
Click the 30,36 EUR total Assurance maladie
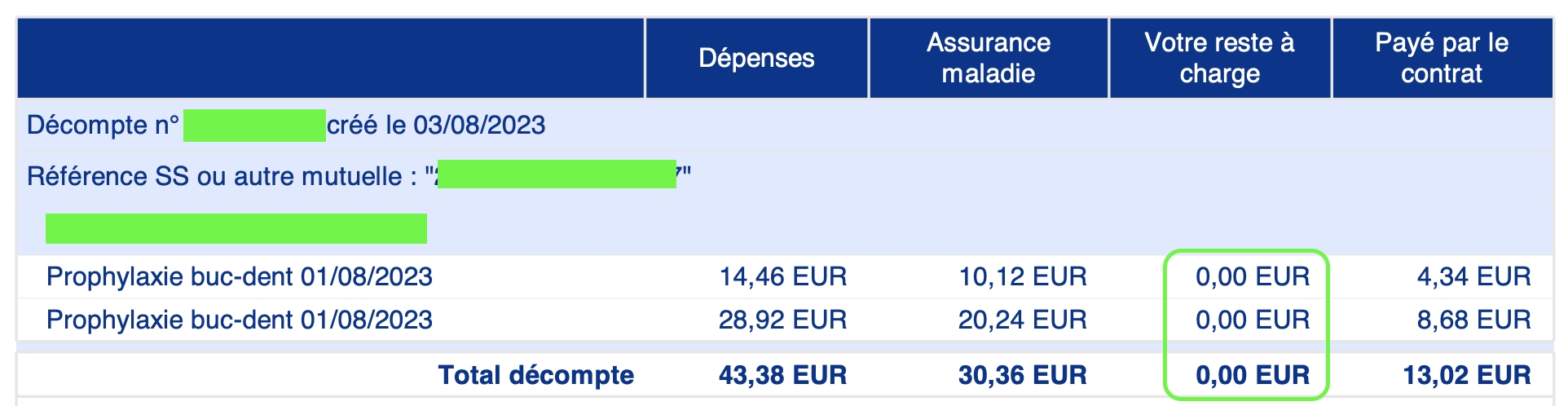click(1023, 375)
